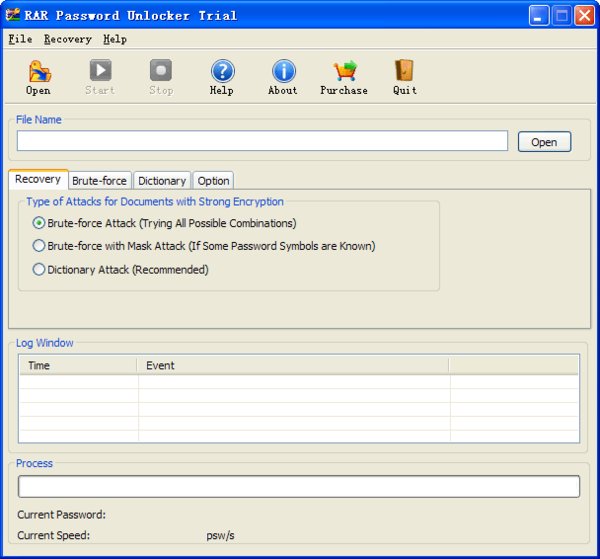Screen dimensions: 600x559
Task: Open the File menu
Action: coord(20,39)
